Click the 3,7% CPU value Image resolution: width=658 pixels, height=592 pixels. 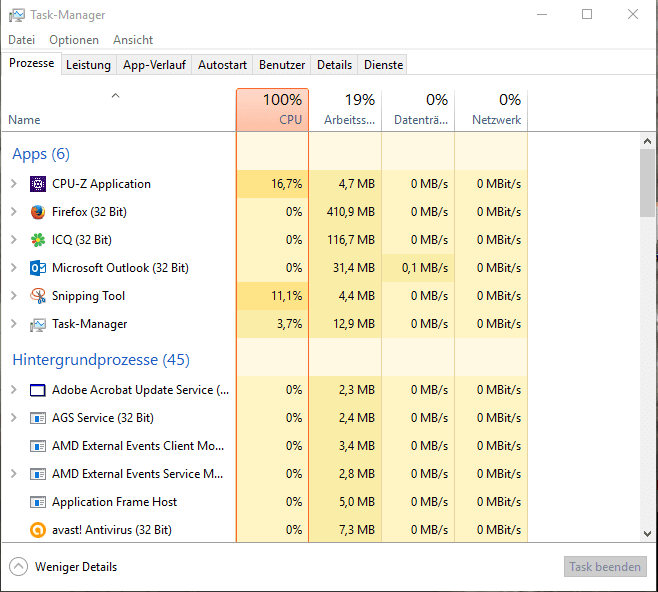tap(289, 324)
